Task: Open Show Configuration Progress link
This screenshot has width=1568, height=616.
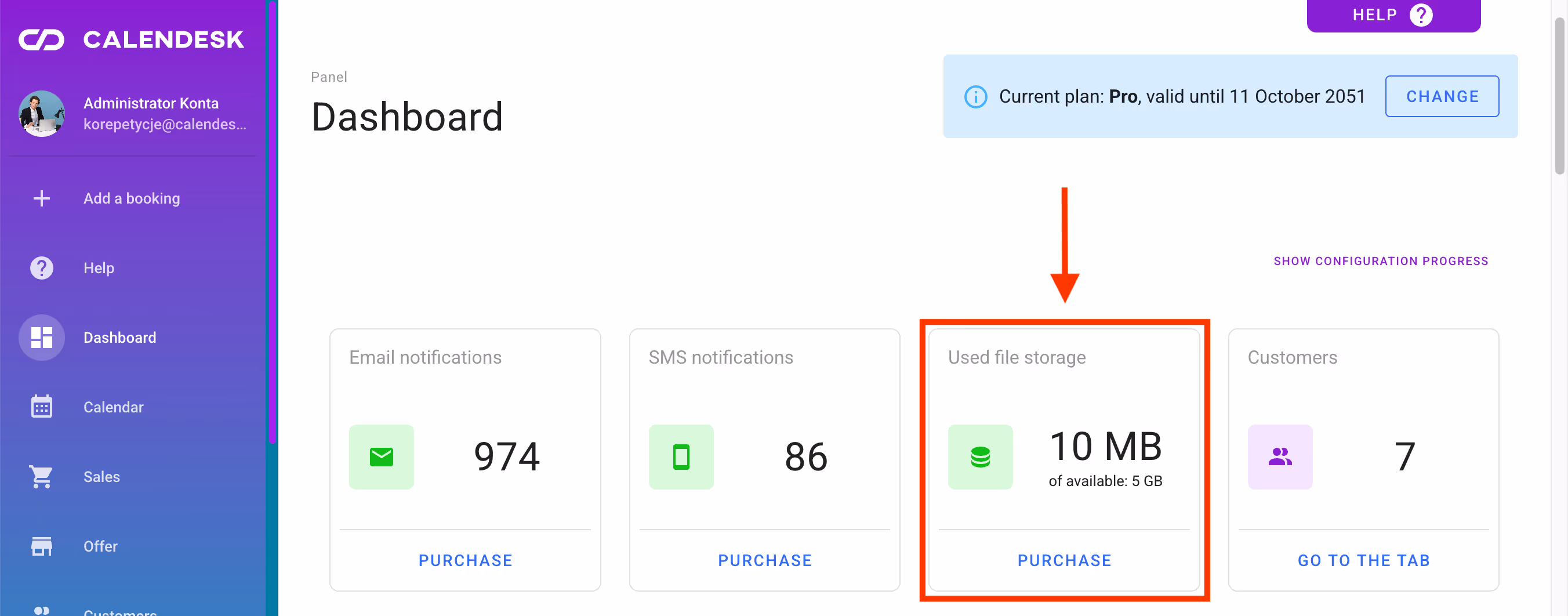Action: tap(1381, 261)
